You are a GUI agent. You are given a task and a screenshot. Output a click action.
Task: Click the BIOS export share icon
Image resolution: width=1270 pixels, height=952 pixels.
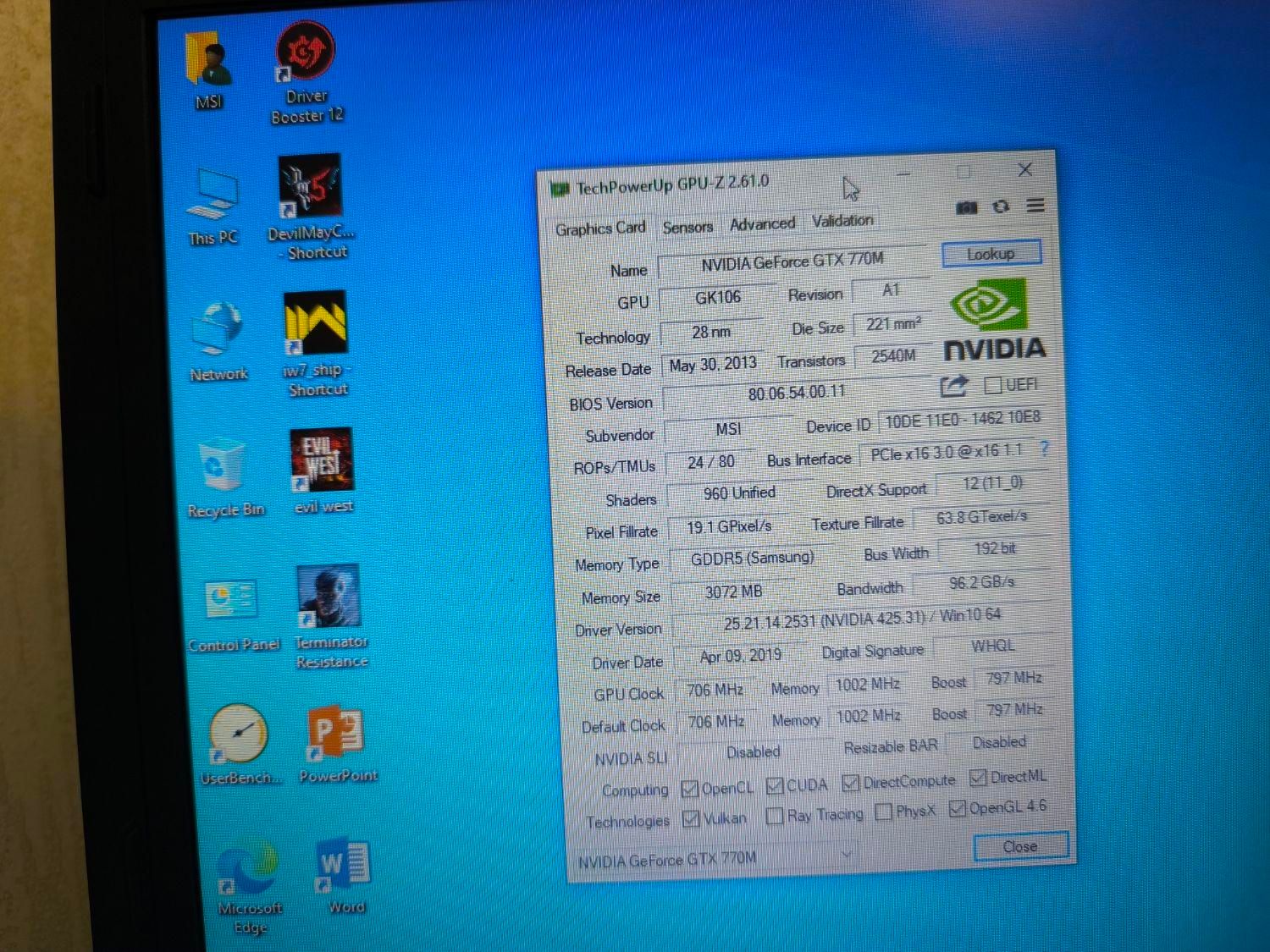pyautogui.click(x=954, y=387)
